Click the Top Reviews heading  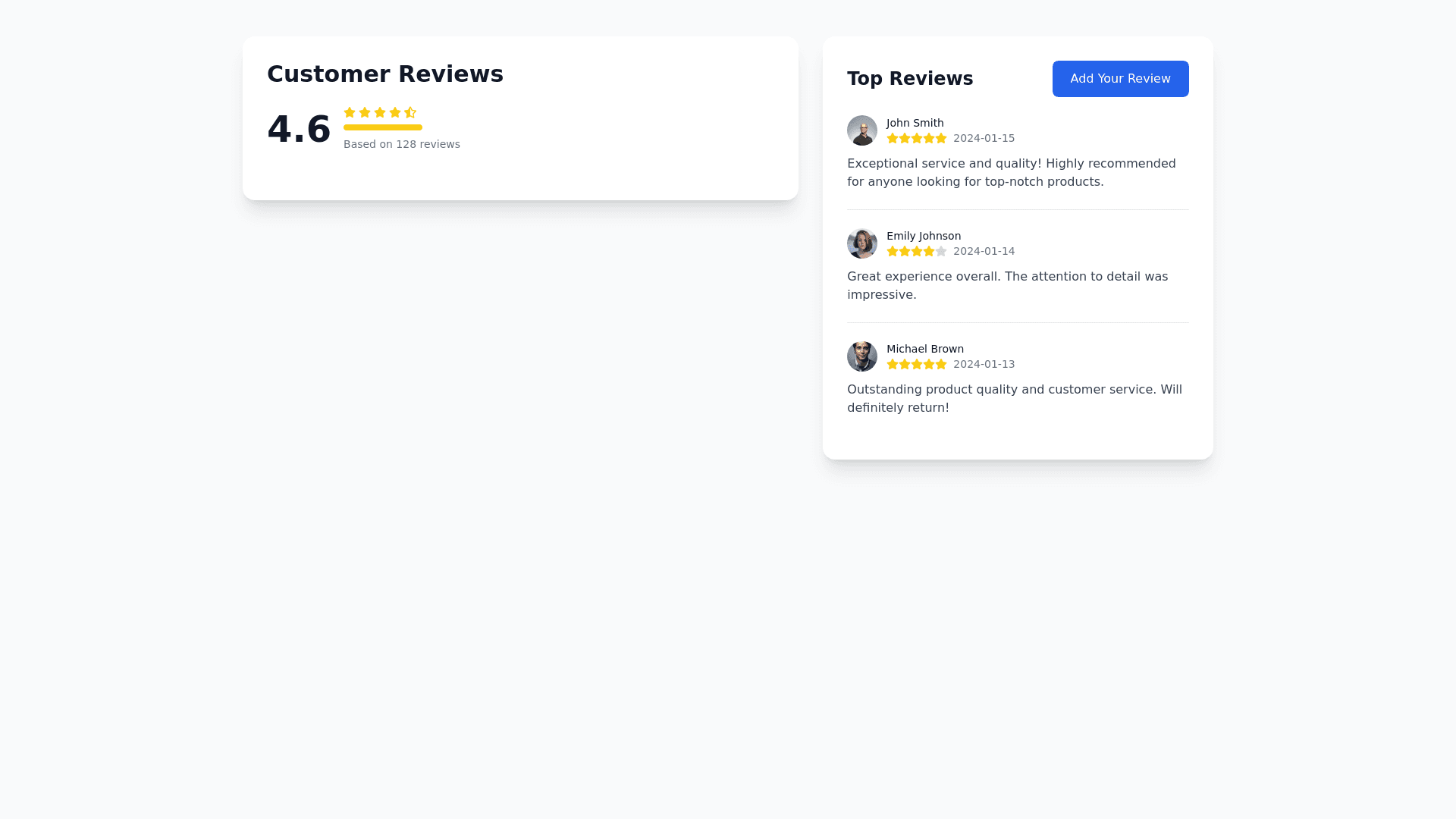point(909,79)
